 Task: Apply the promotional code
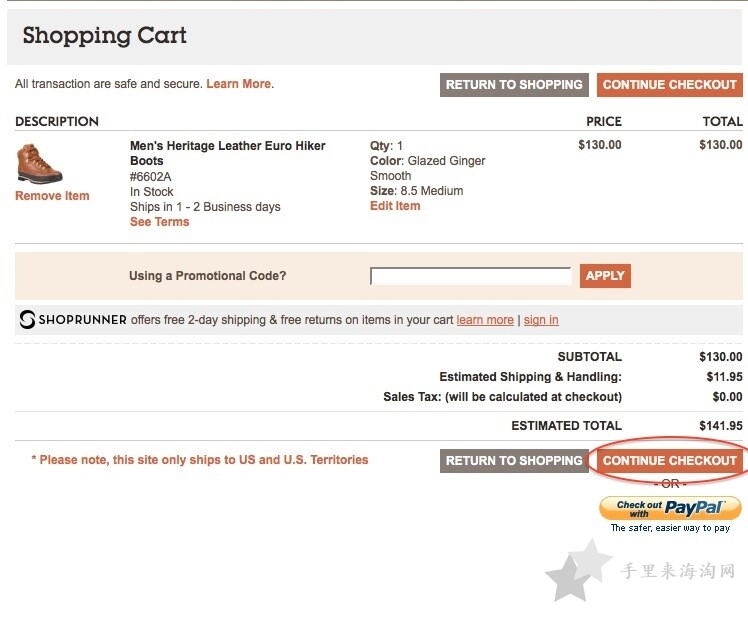605,276
